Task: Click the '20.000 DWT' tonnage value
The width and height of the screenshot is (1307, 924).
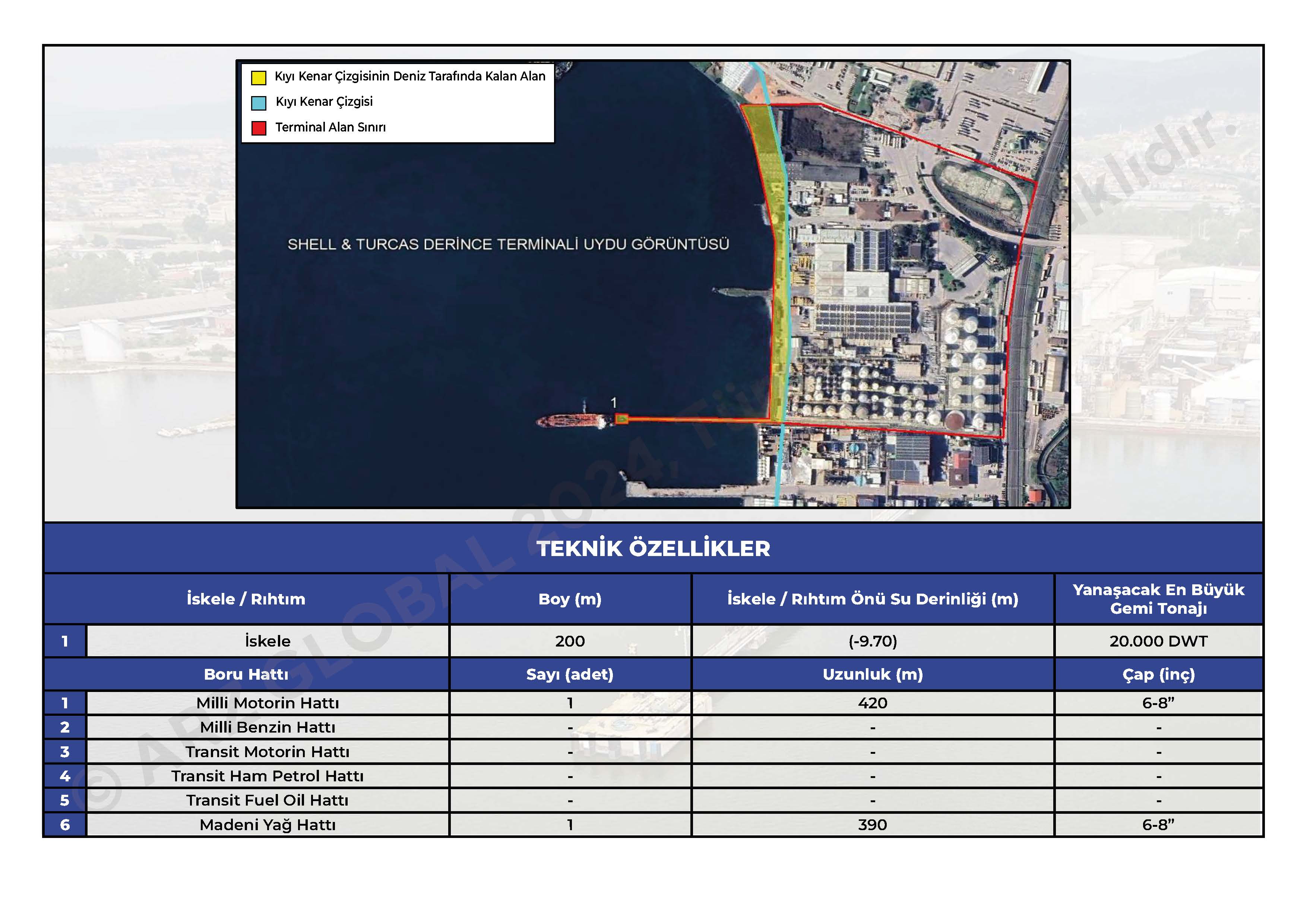Action: pos(1158,641)
